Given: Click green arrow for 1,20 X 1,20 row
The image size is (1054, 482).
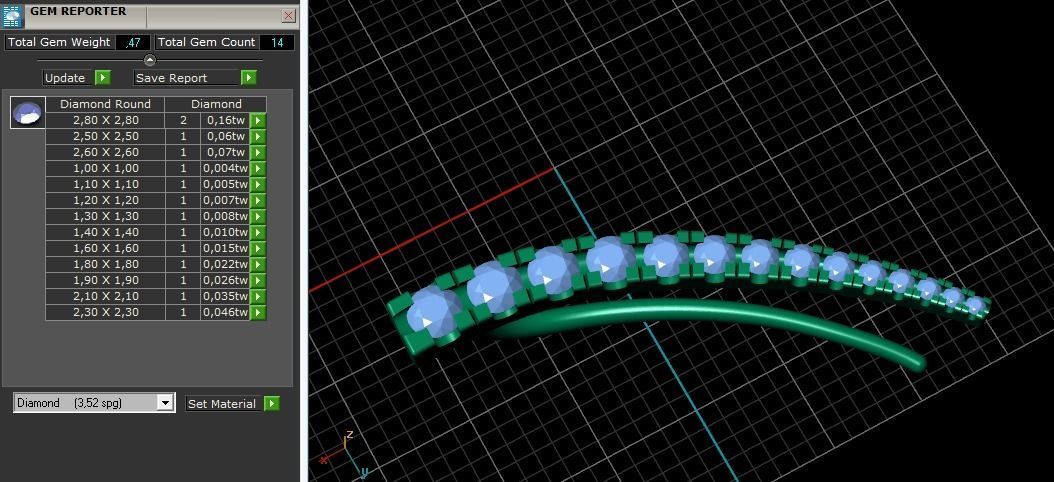Looking at the screenshot, I should click(x=257, y=200).
